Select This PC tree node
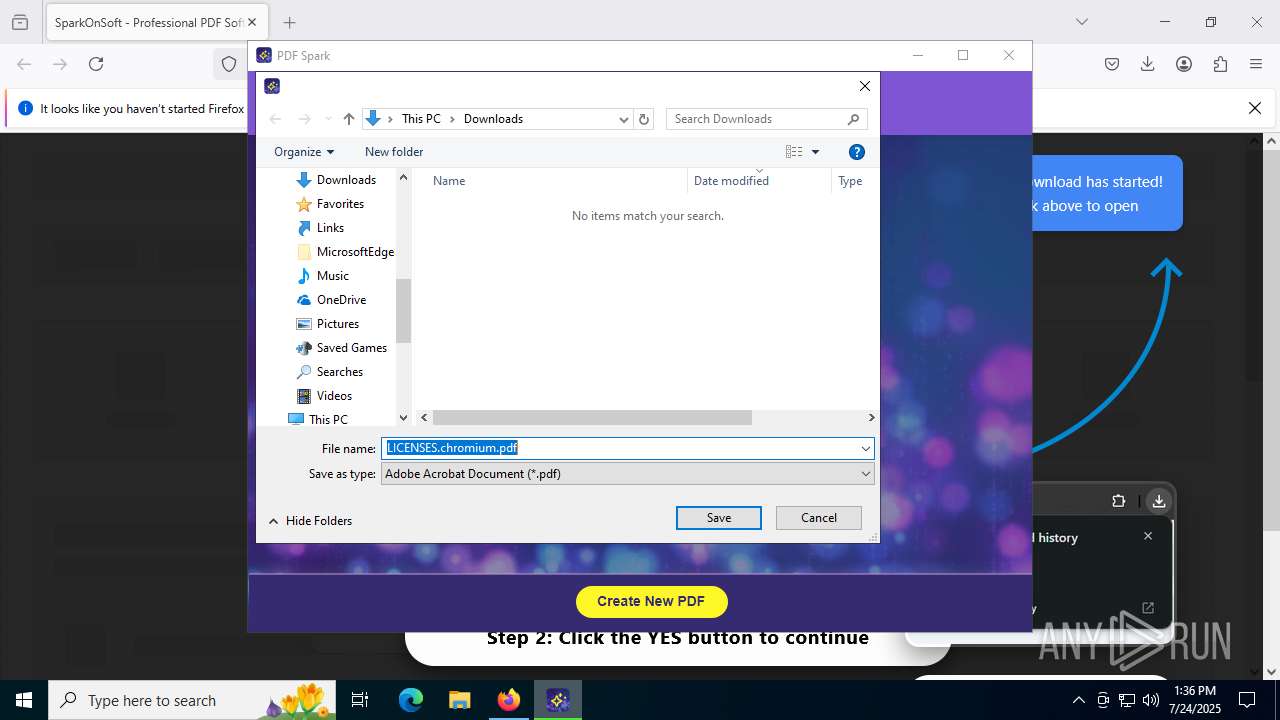Viewport: 1280px width, 720px height. 328,420
